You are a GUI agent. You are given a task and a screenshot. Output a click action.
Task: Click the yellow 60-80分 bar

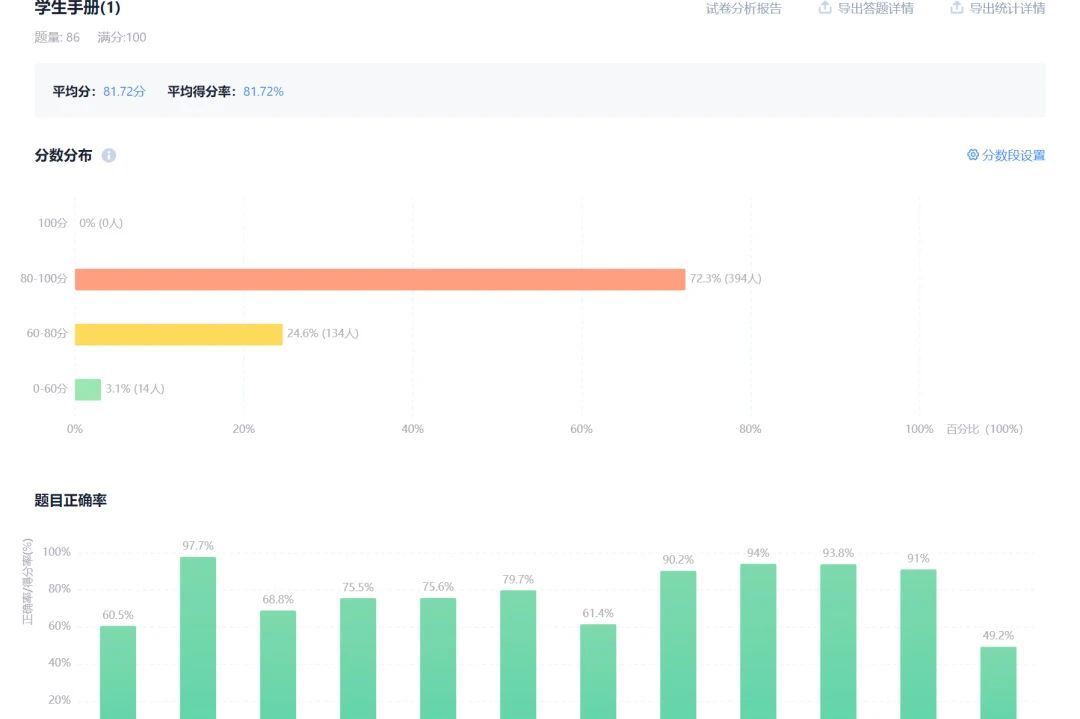coord(178,334)
